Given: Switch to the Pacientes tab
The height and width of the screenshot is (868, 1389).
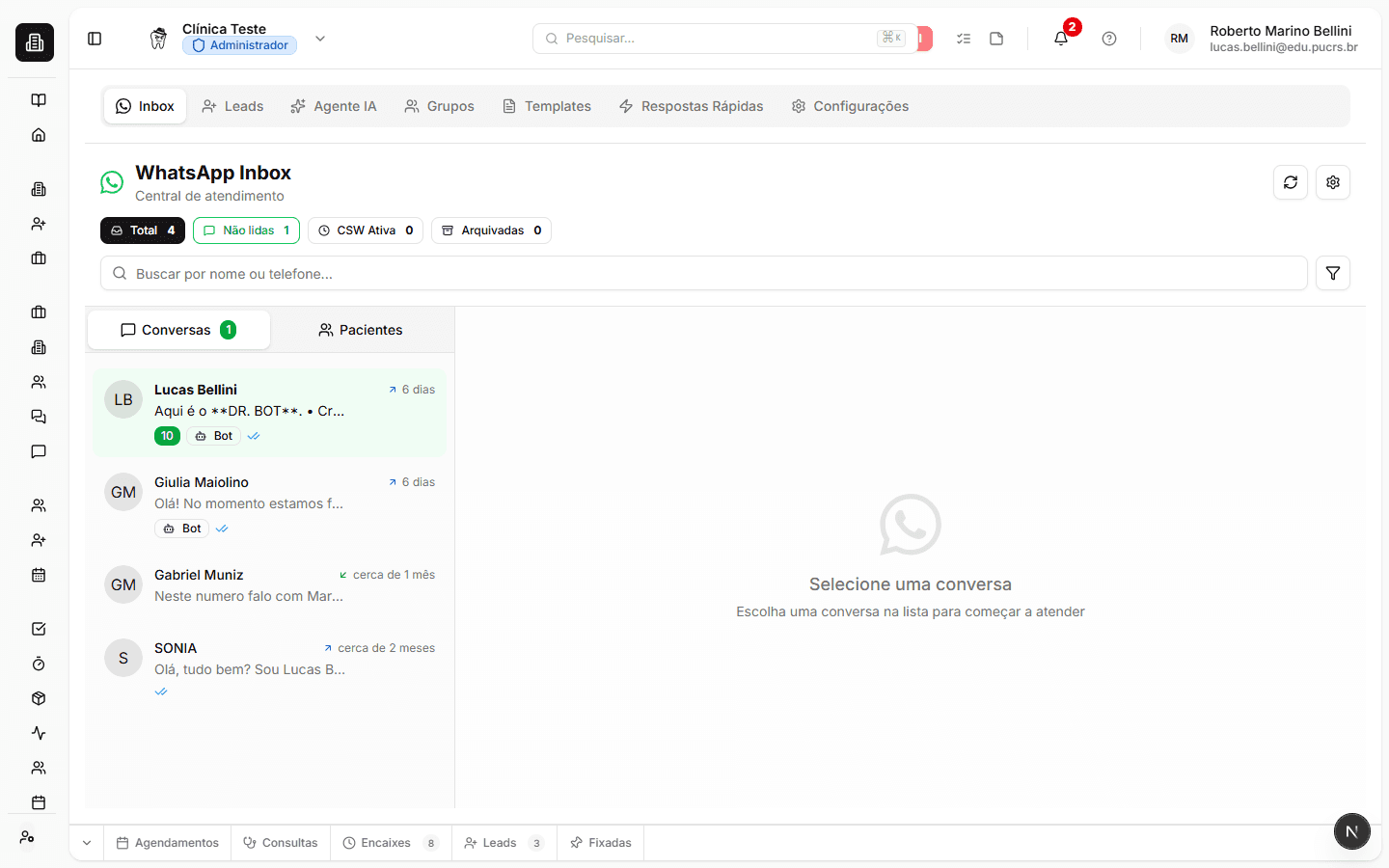Looking at the screenshot, I should click(x=359, y=330).
